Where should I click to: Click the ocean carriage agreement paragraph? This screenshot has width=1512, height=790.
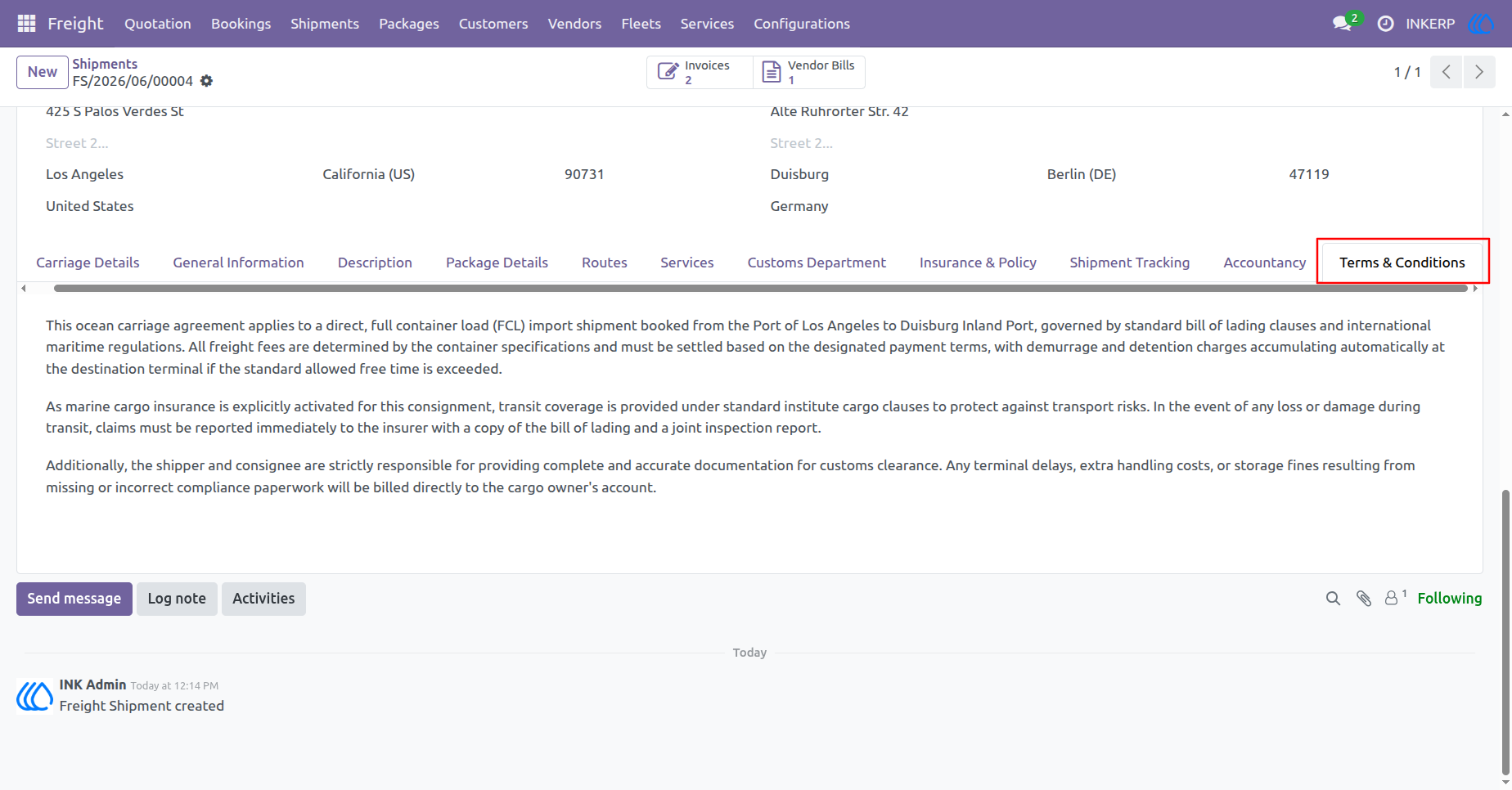tap(745, 347)
